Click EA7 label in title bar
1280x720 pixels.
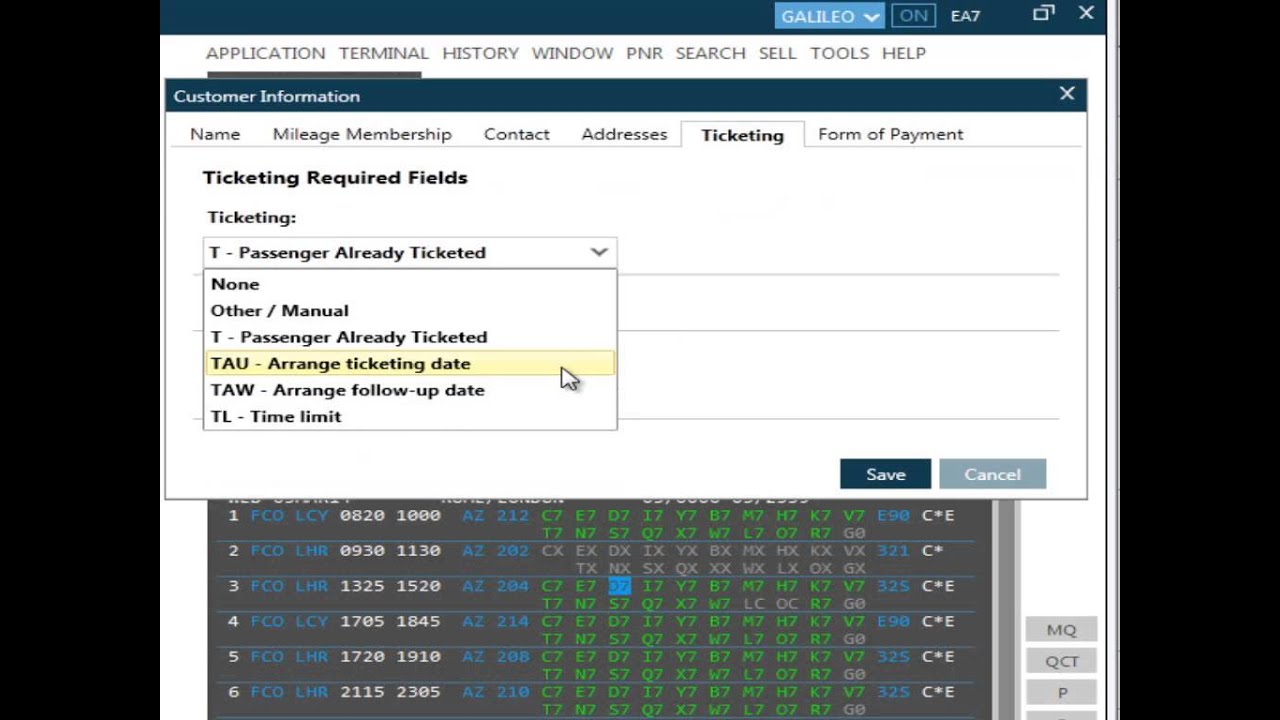965,16
